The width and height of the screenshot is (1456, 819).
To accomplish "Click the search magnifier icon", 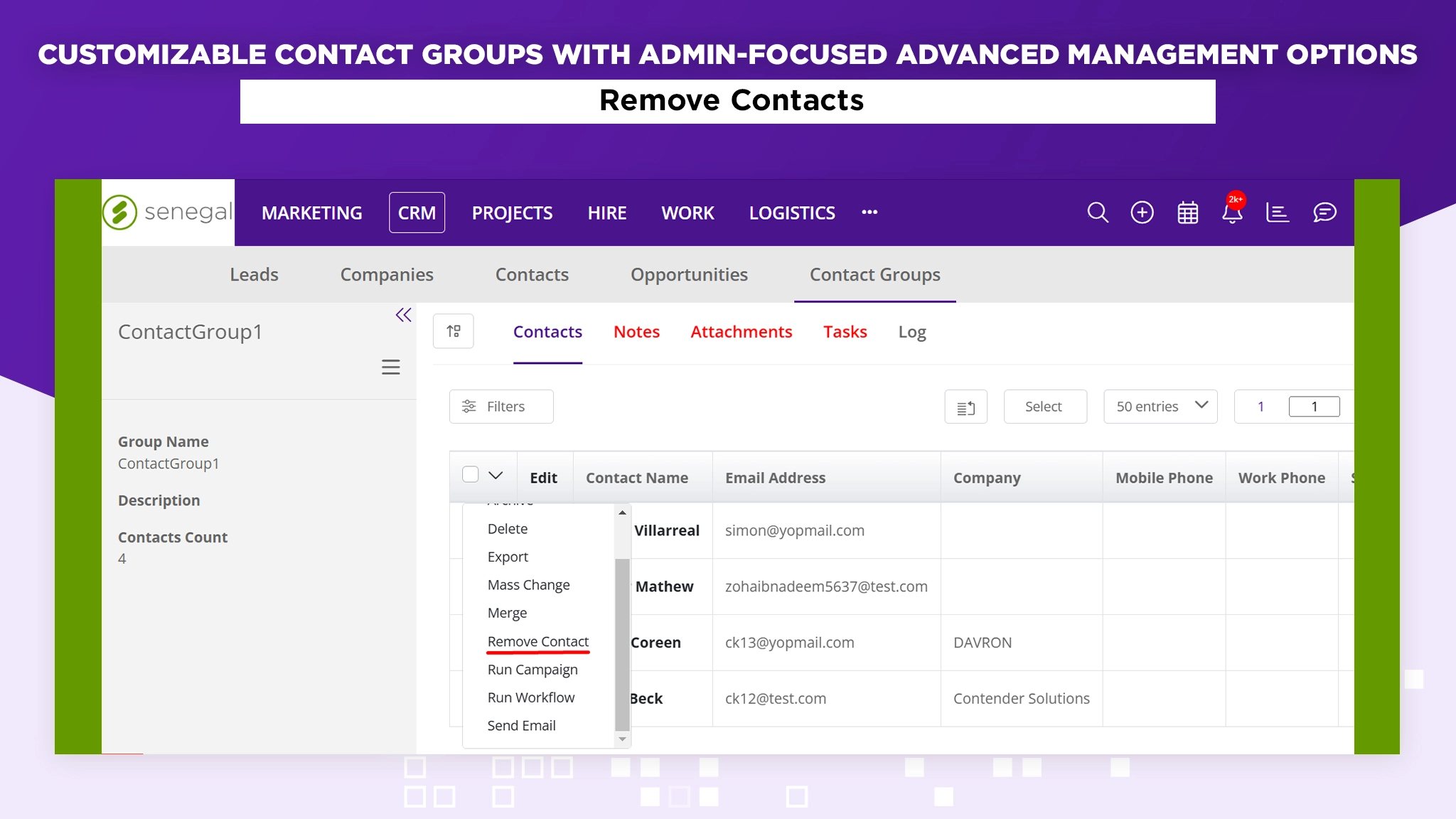I will point(1098,213).
